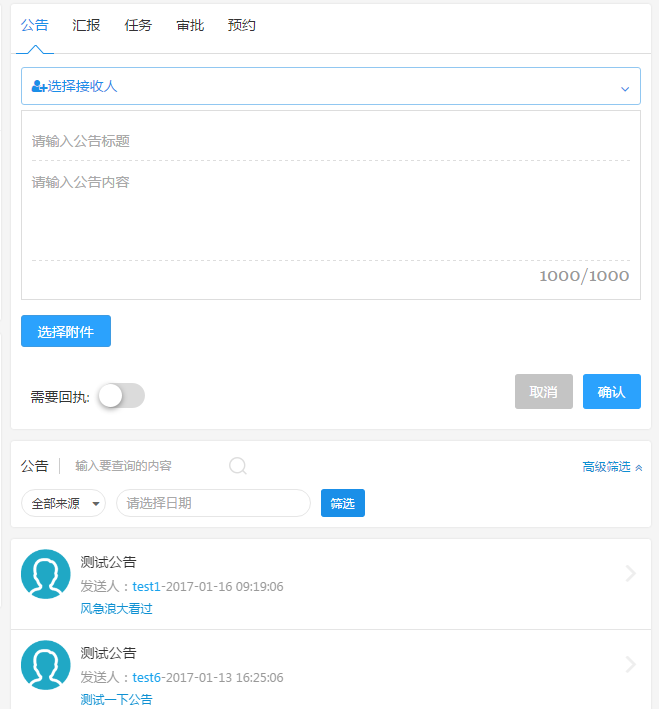Open the 测试一下公告 link
The width and height of the screenshot is (659, 709).
click(x=116, y=700)
